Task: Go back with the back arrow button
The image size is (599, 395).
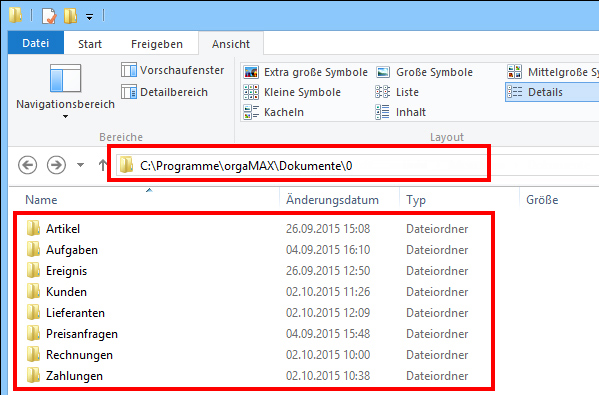Action: tap(28, 165)
